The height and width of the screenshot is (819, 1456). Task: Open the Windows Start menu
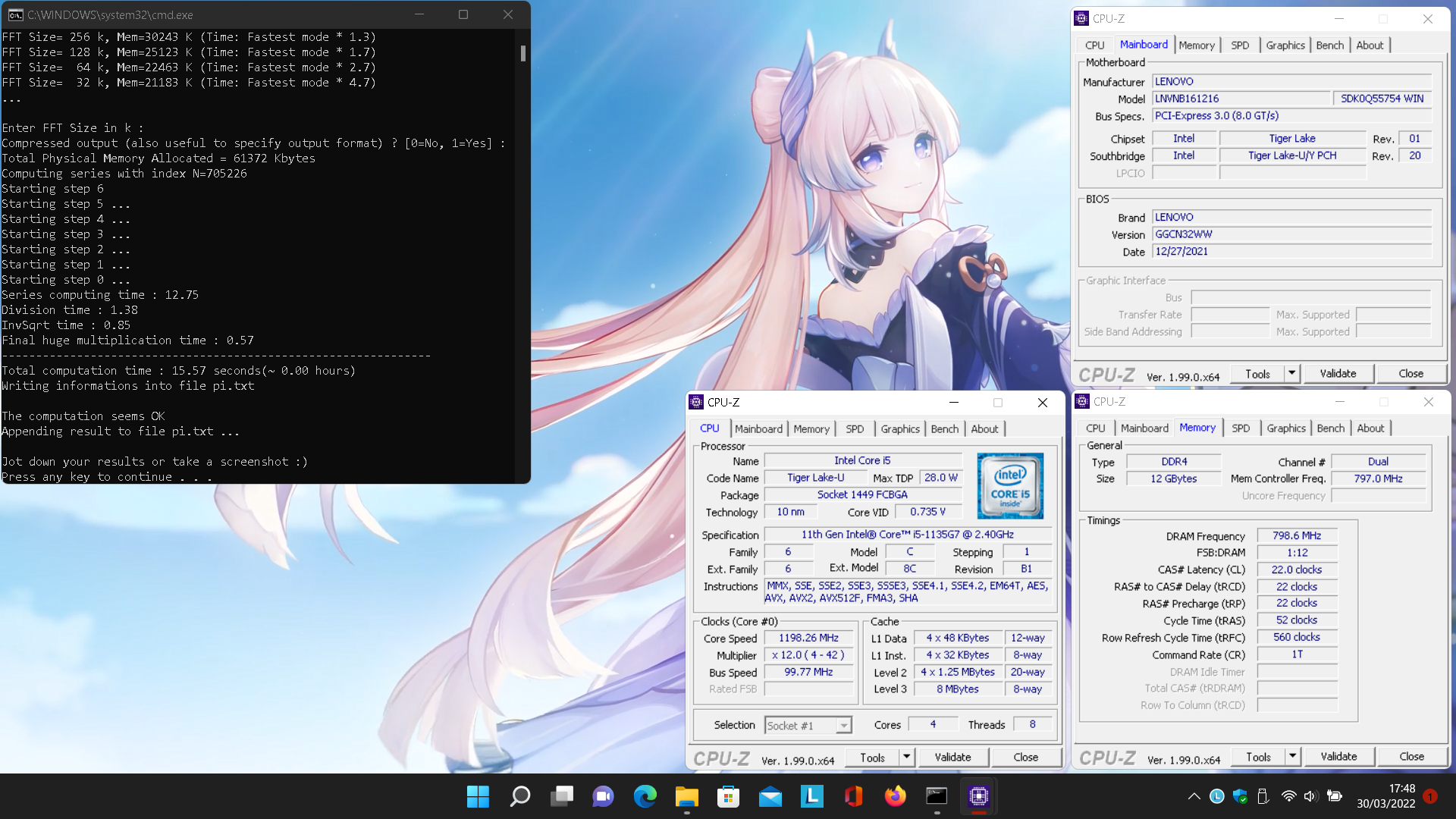pos(478,796)
